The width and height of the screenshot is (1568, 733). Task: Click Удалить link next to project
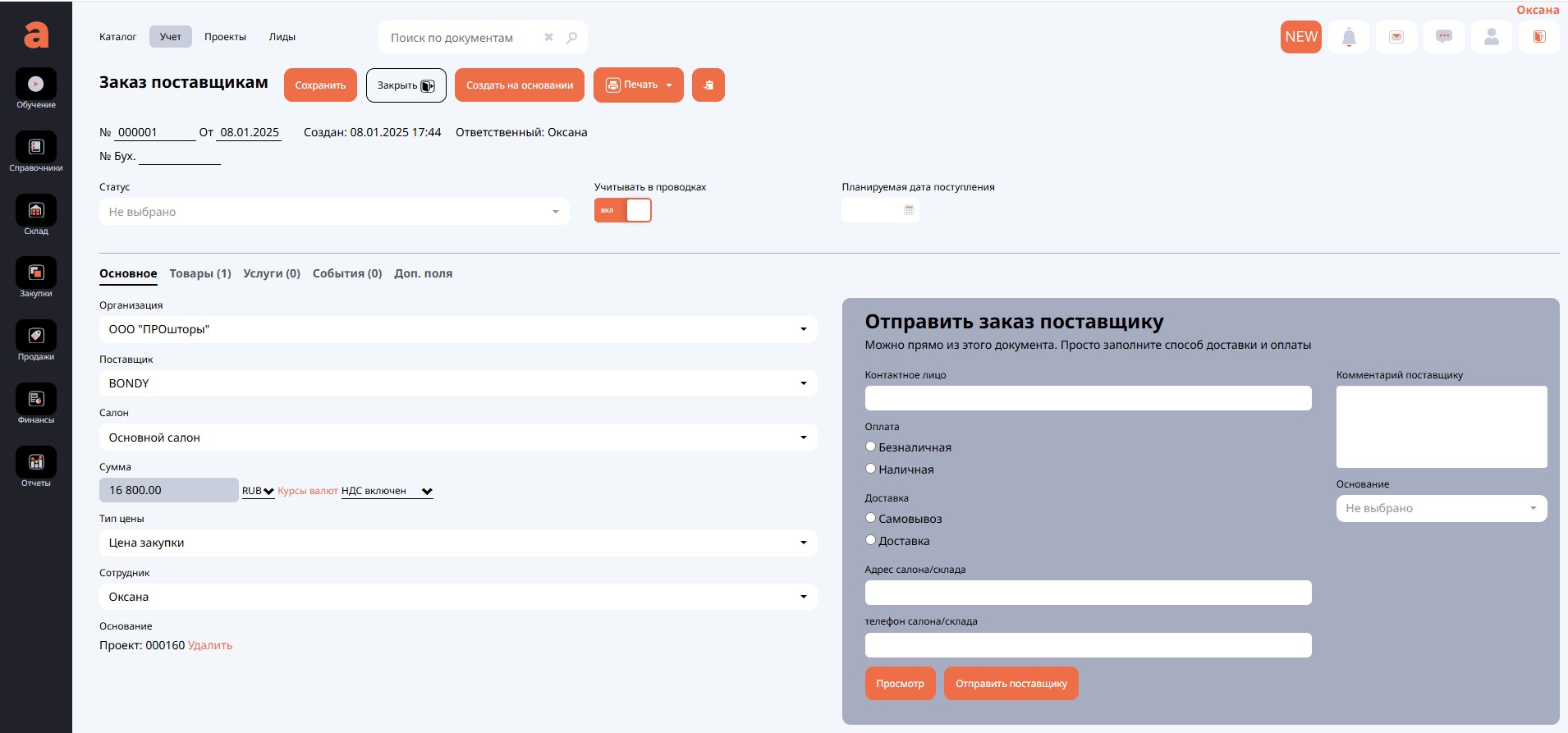(210, 645)
